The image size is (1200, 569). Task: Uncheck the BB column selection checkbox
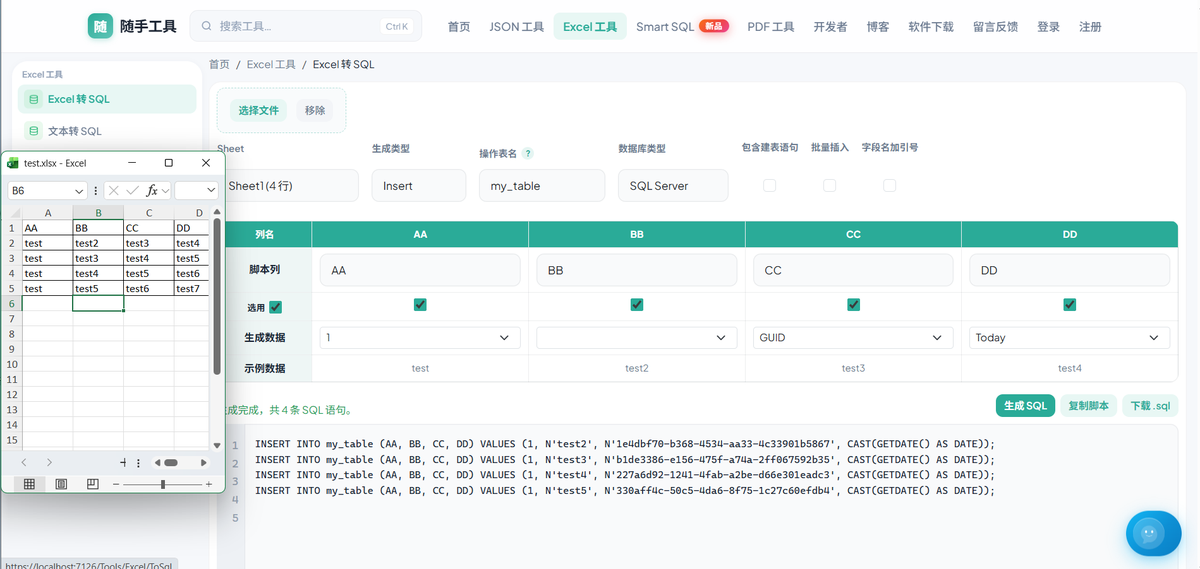(x=637, y=305)
